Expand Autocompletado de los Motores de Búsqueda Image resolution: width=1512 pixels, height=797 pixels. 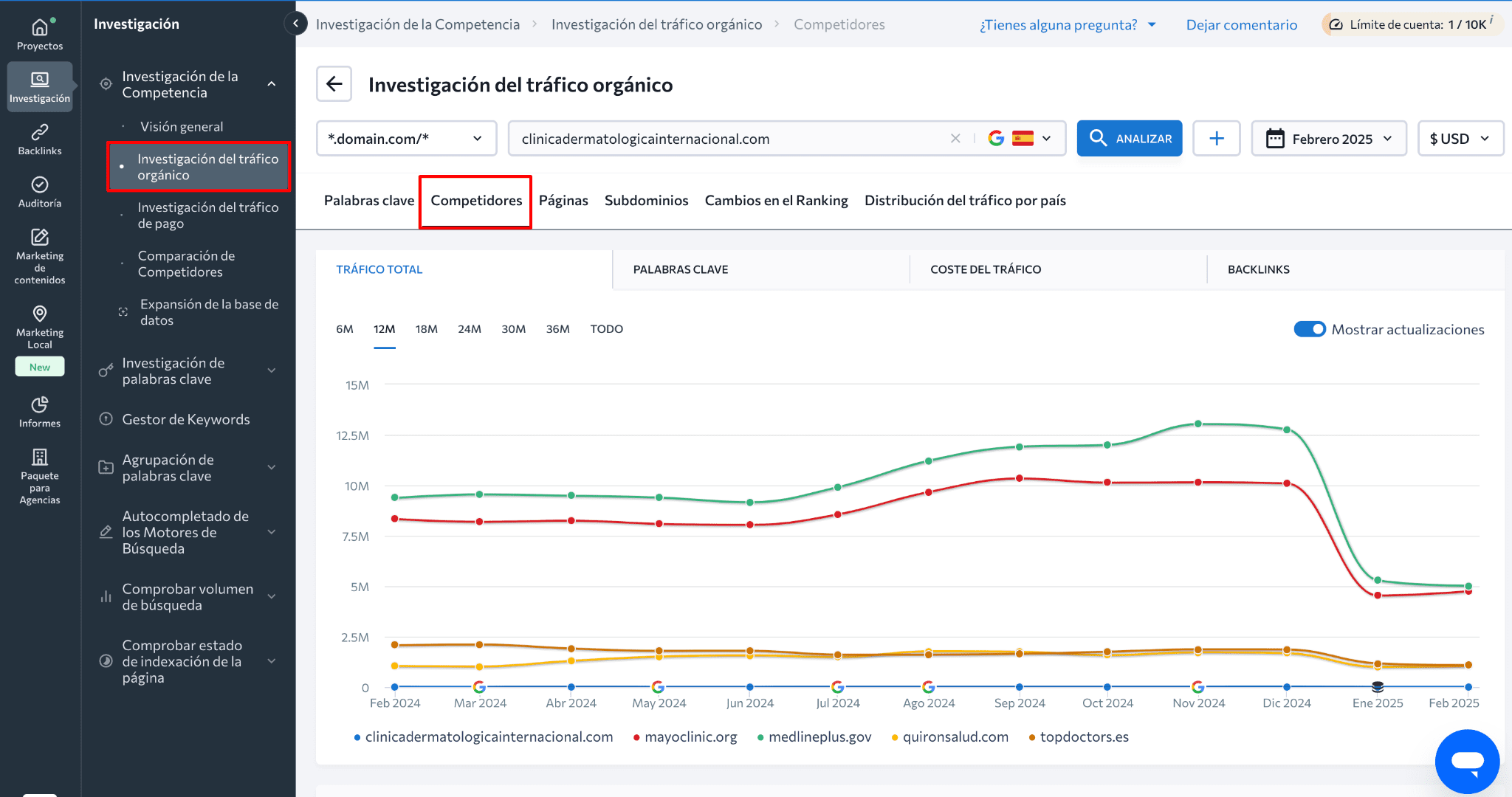pos(272,532)
